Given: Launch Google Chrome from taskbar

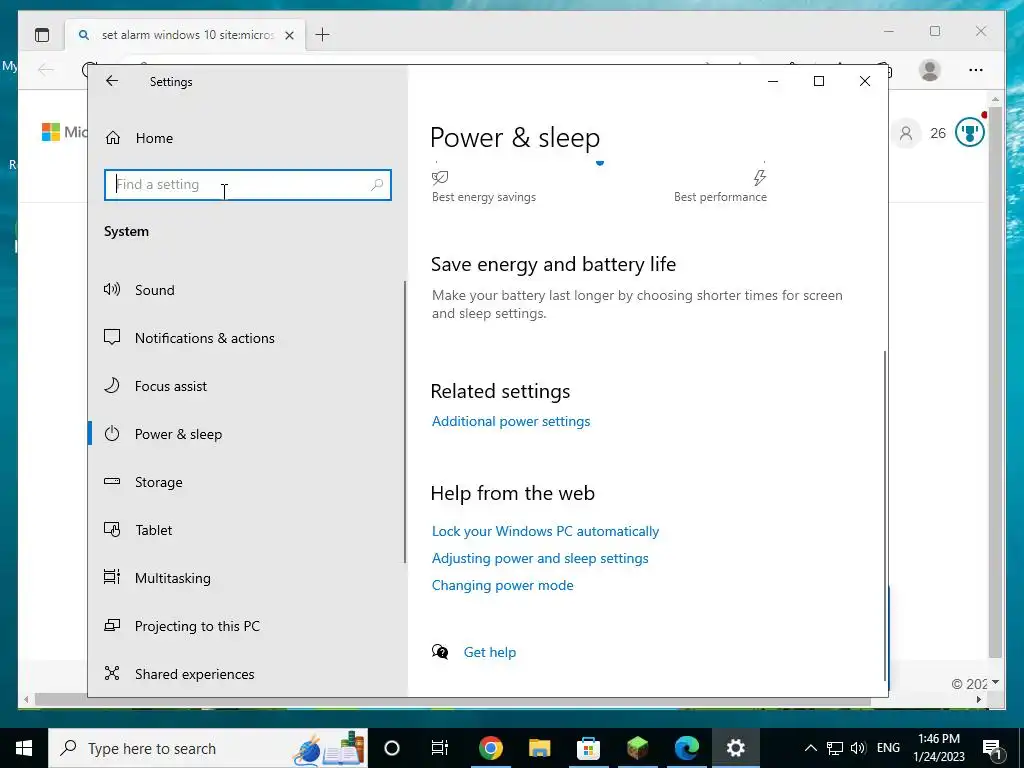Looking at the screenshot, I should 490,748.
